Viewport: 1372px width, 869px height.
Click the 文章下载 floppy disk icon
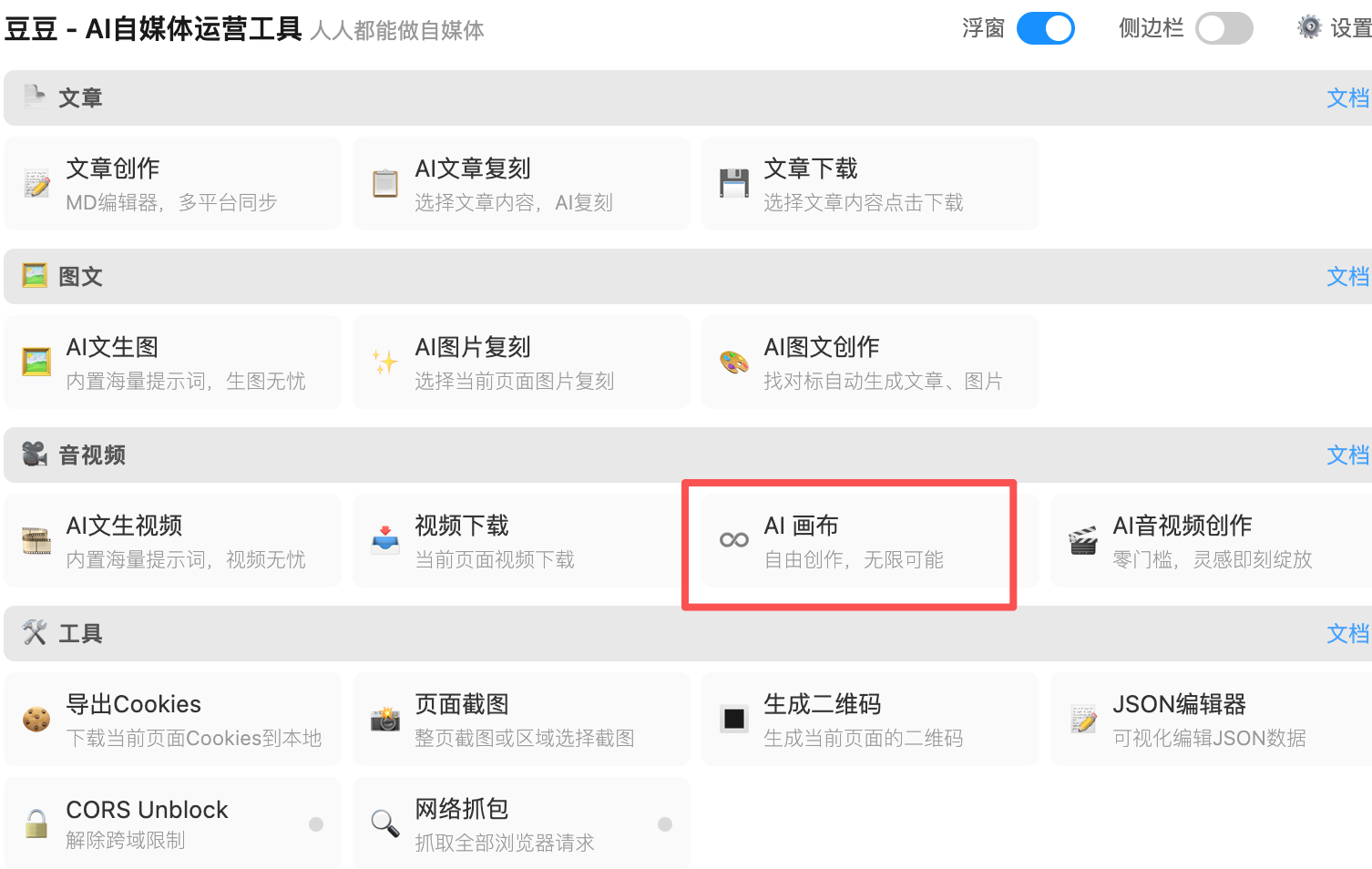pos(734,184)
